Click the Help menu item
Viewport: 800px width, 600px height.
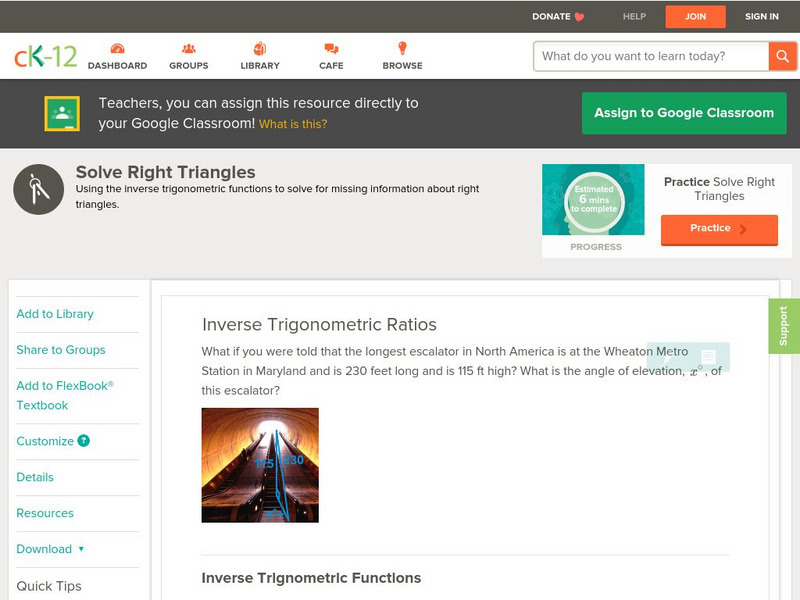[x=634, y=17]
